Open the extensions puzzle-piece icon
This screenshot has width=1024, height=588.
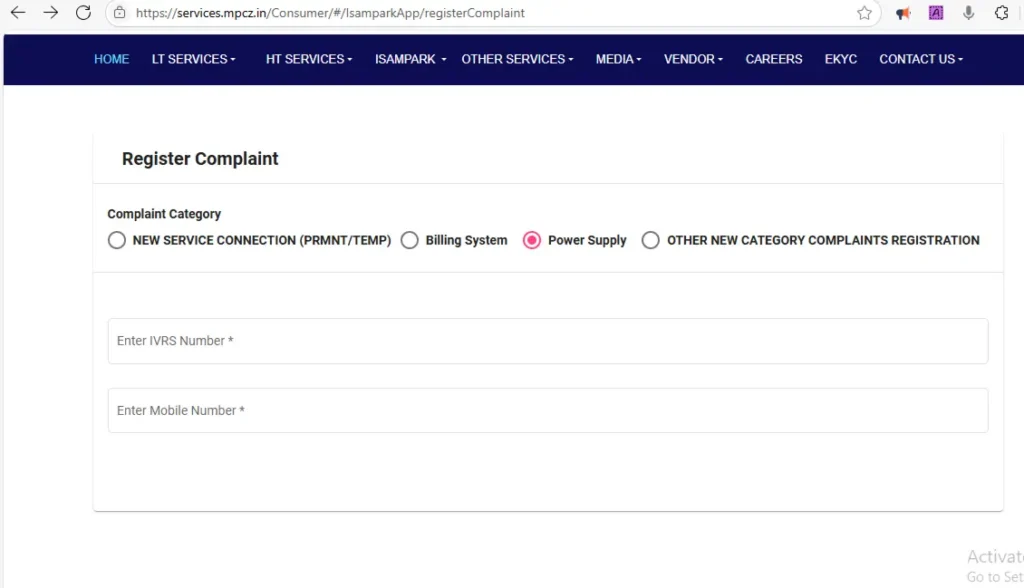(x=1002, y=12)
